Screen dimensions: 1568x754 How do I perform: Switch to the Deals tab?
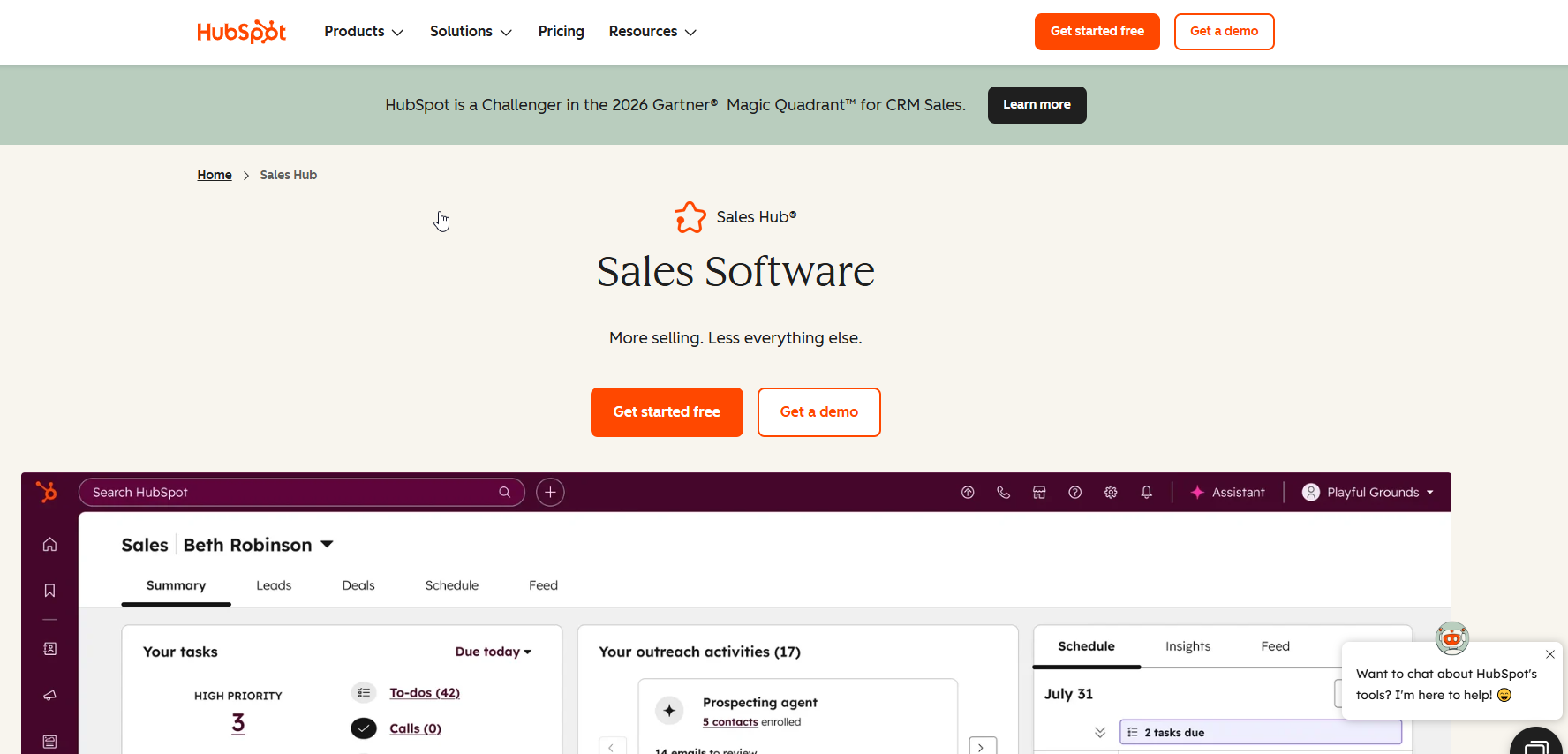pos(358,585)
